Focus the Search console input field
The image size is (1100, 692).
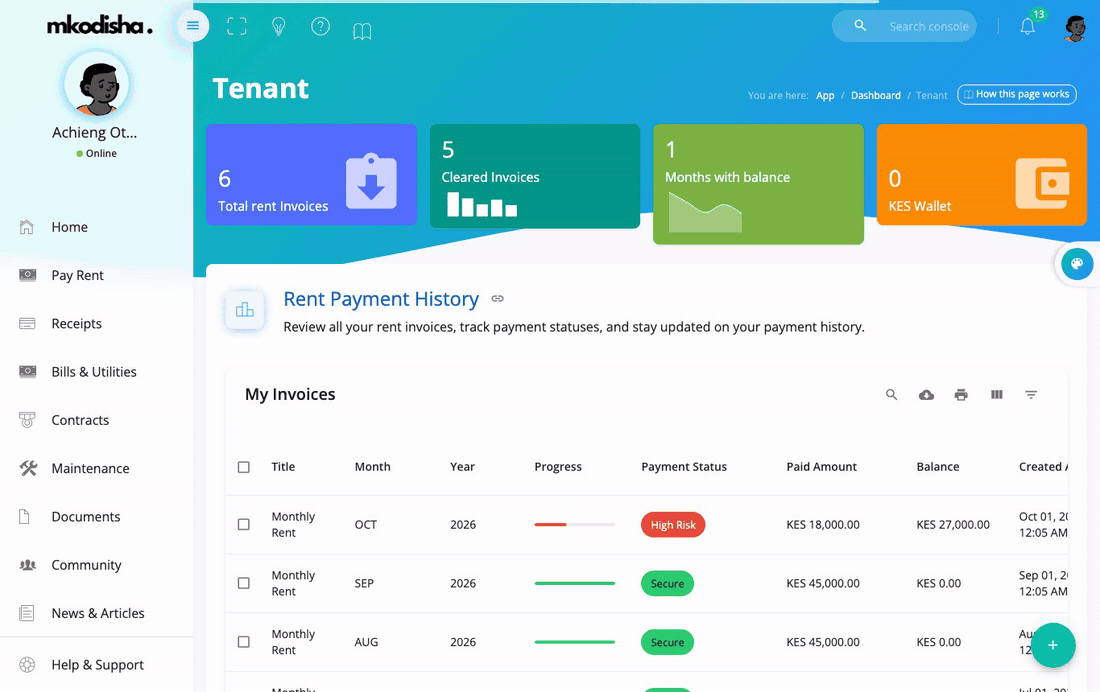coord(928,26)
